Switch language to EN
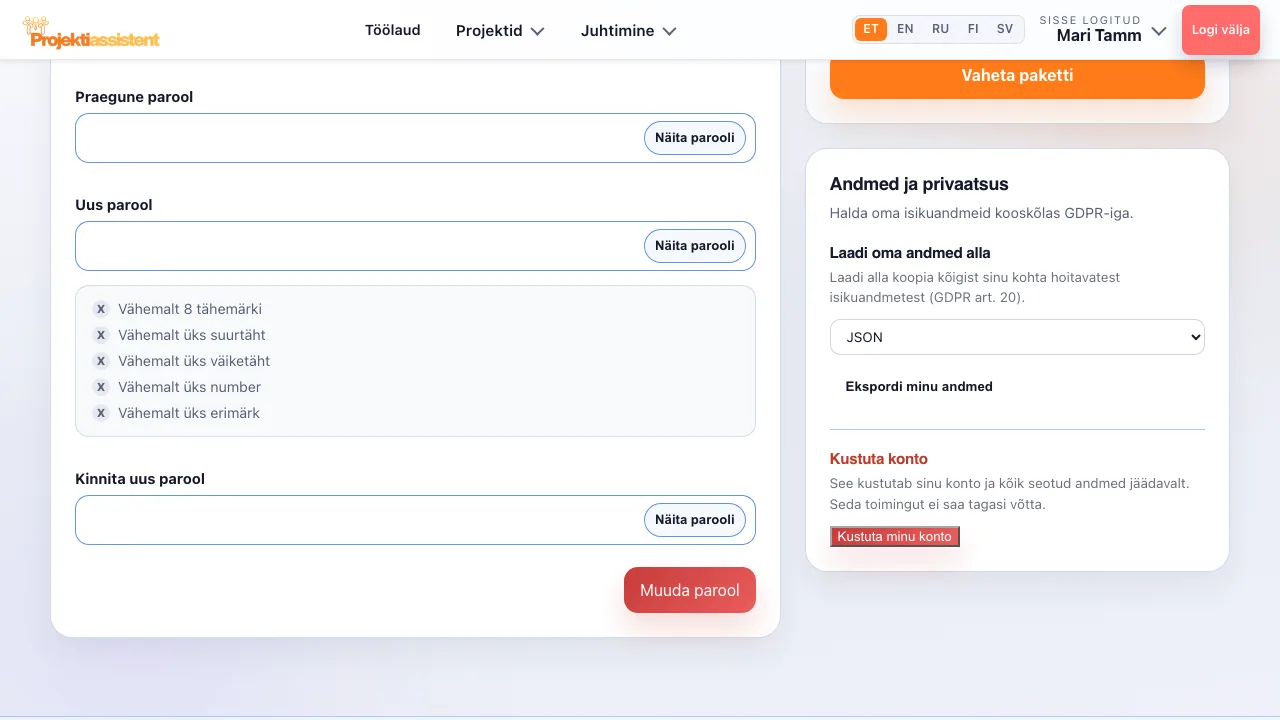1280x720 pixels. pyautogui.click(x=905, y=29)
